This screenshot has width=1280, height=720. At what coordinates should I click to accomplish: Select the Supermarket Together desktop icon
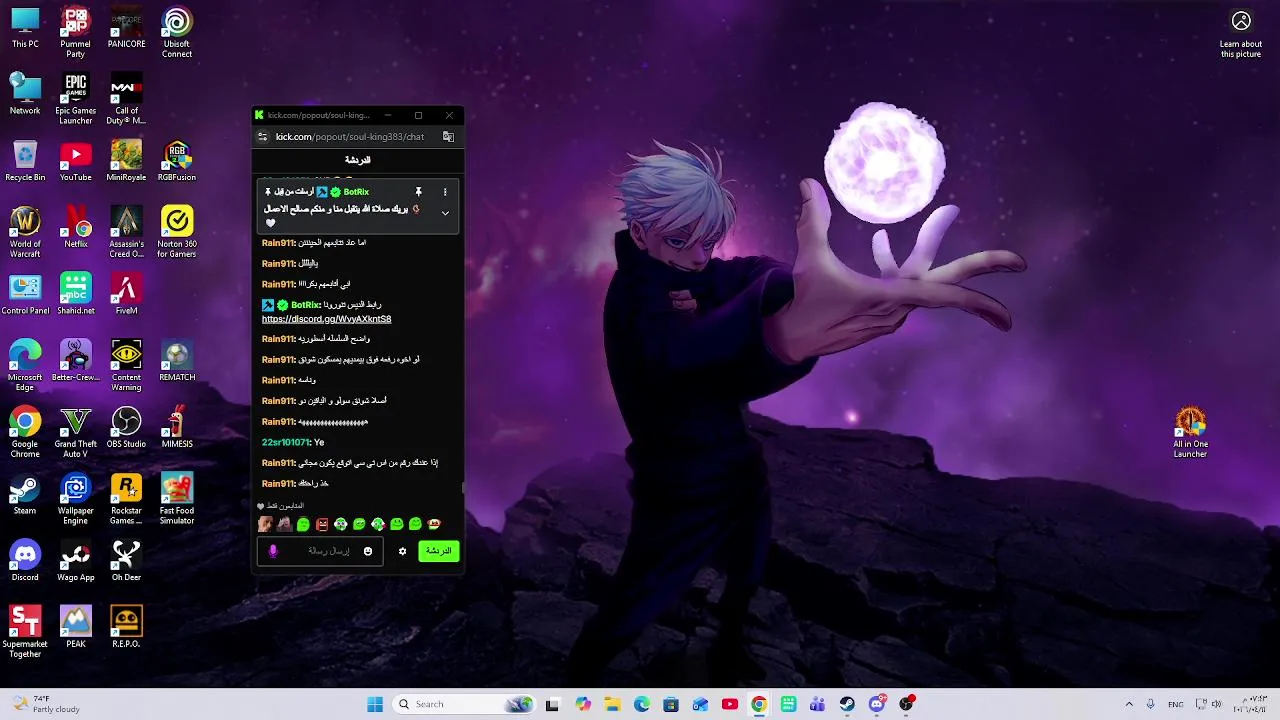[25, 633]
